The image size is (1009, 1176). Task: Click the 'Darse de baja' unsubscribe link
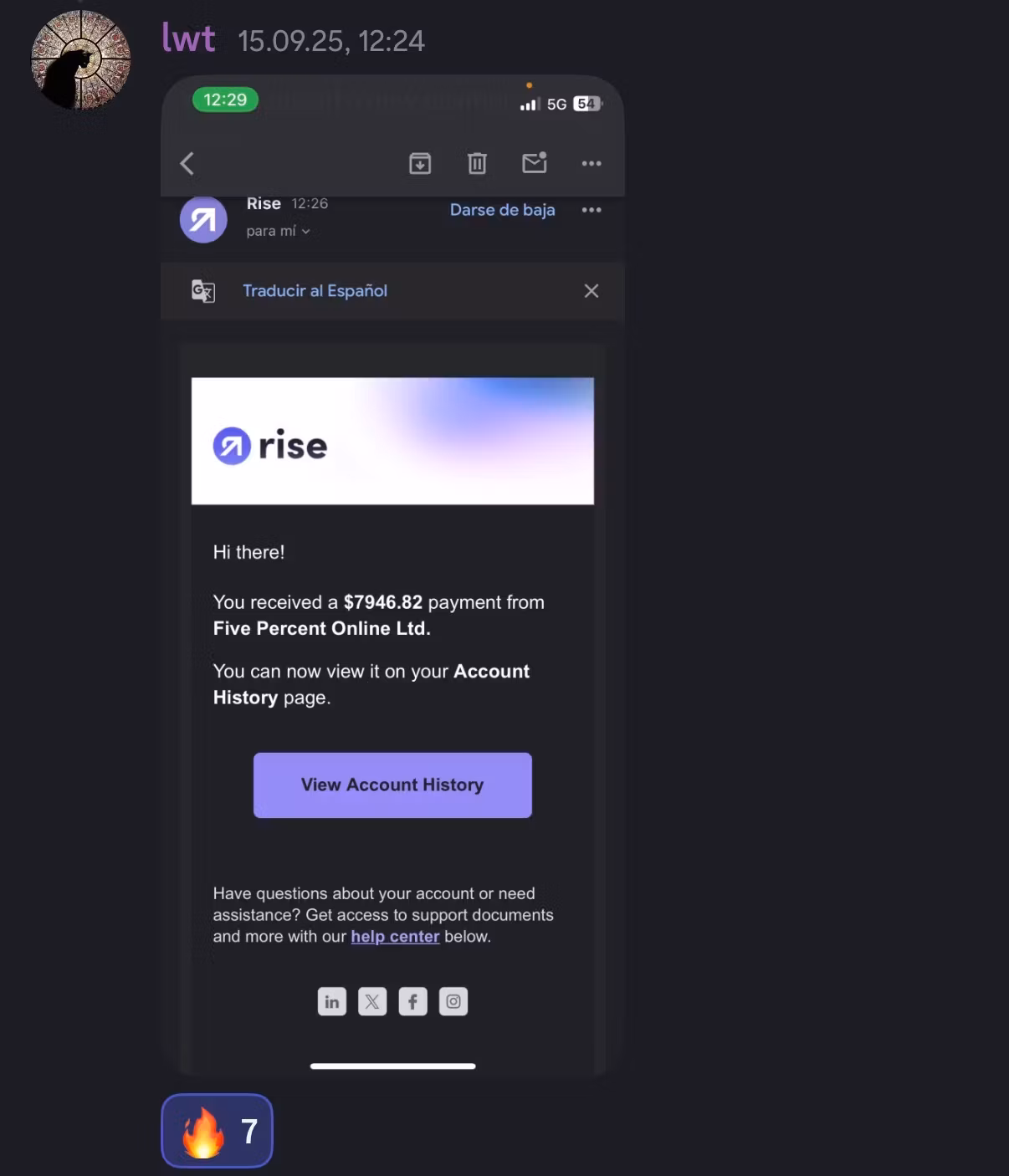click(502, 210)
